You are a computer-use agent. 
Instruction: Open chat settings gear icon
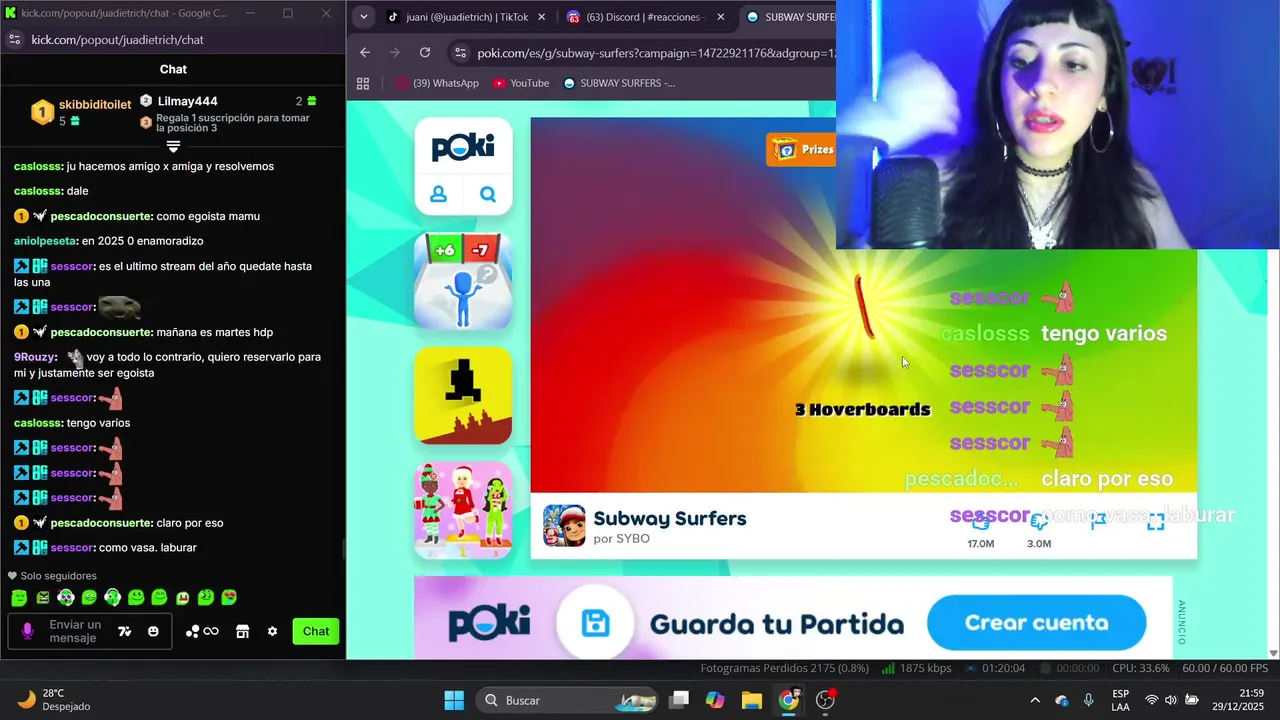[272, 631]
